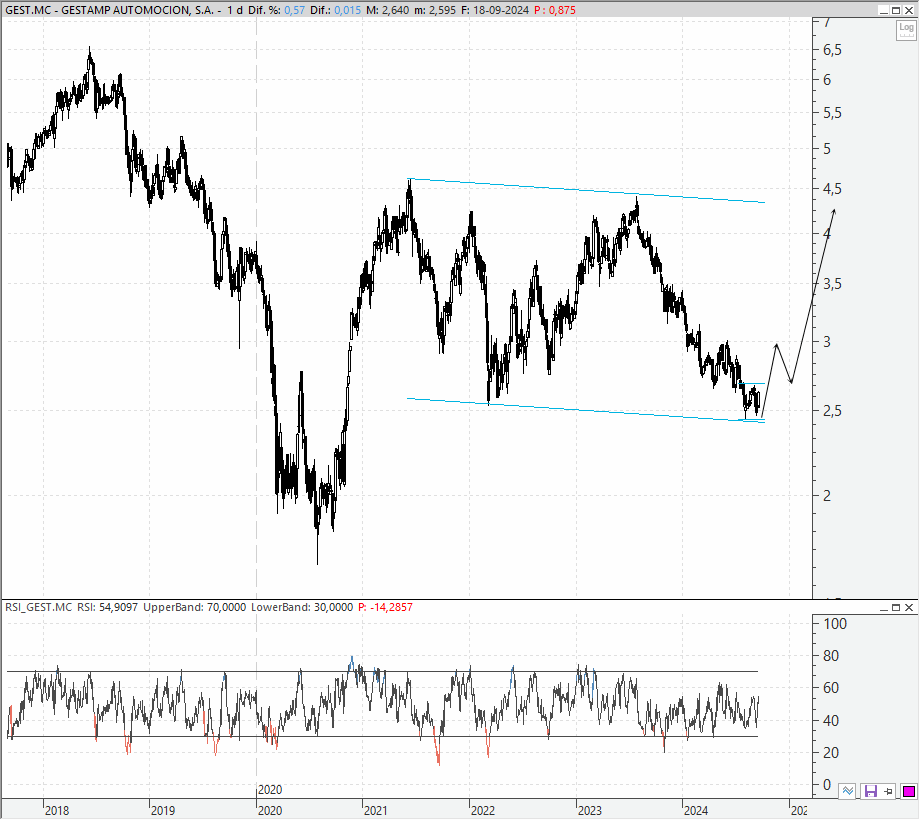Click the 'Dif.: 0,015' value in header
Screen dimensions: 920x820
[x=336, y=10]
